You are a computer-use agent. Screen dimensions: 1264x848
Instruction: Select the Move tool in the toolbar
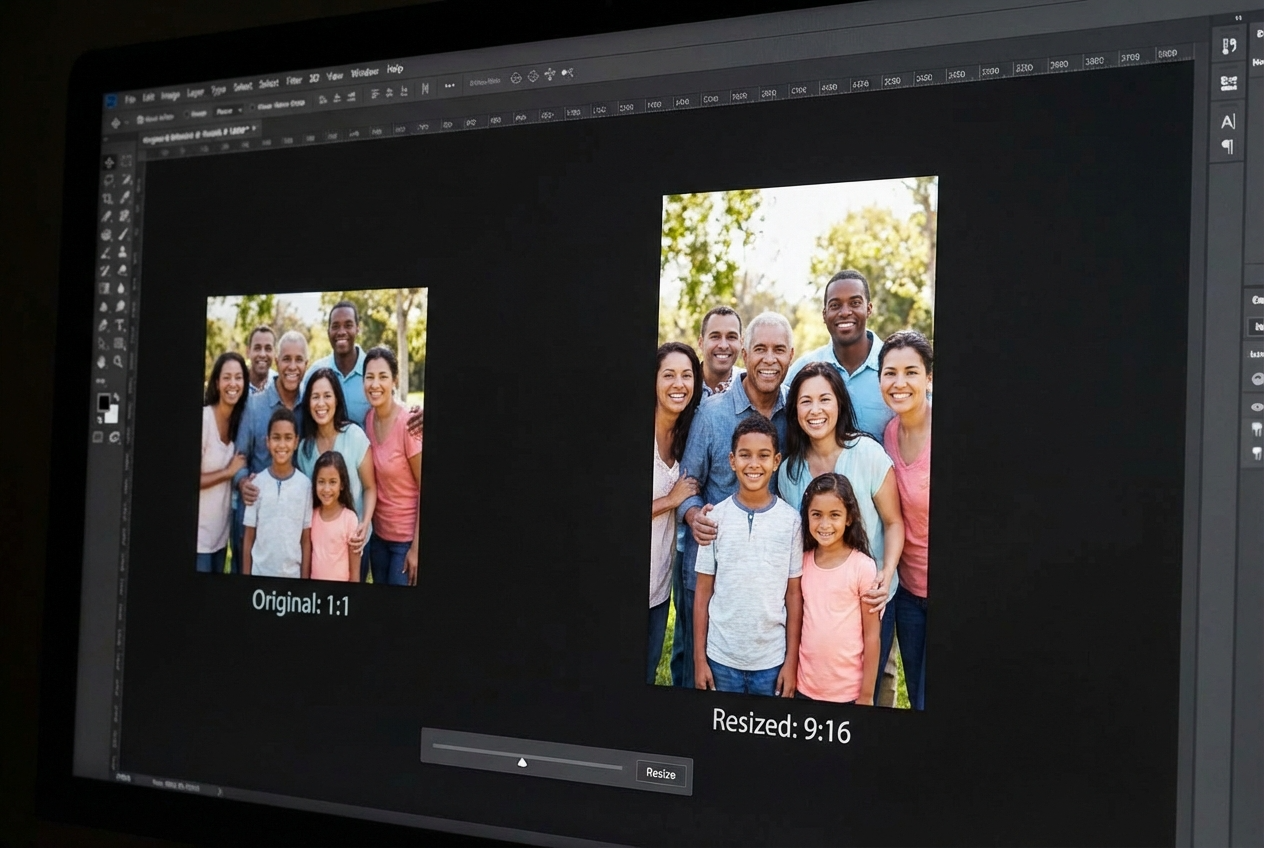109,161
